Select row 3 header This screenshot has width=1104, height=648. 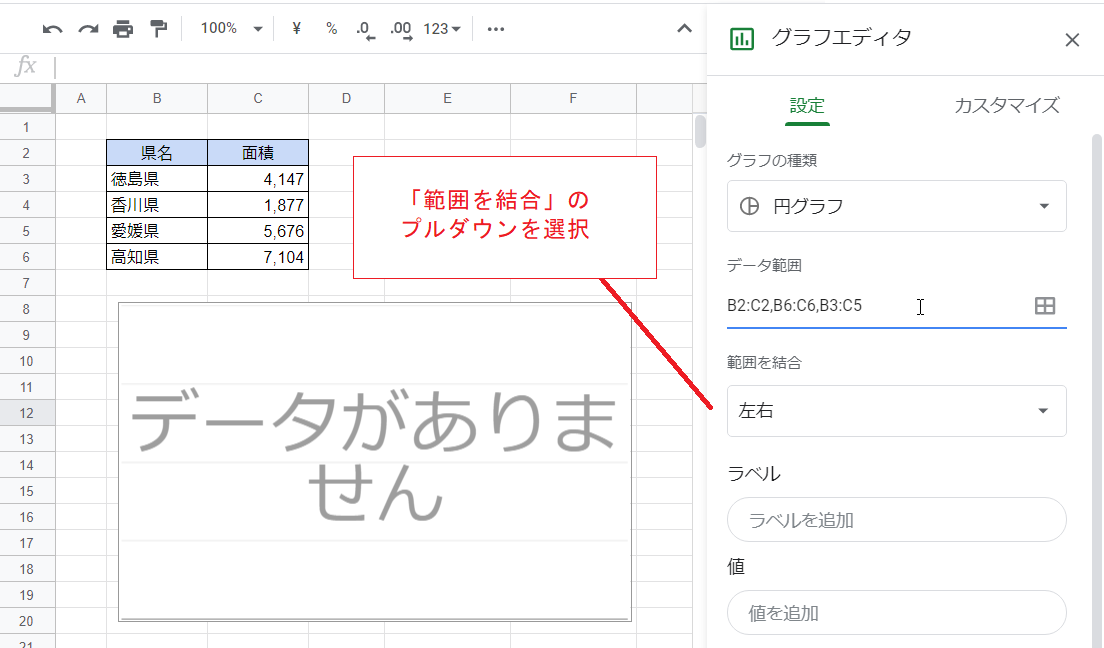coord(27,179)
